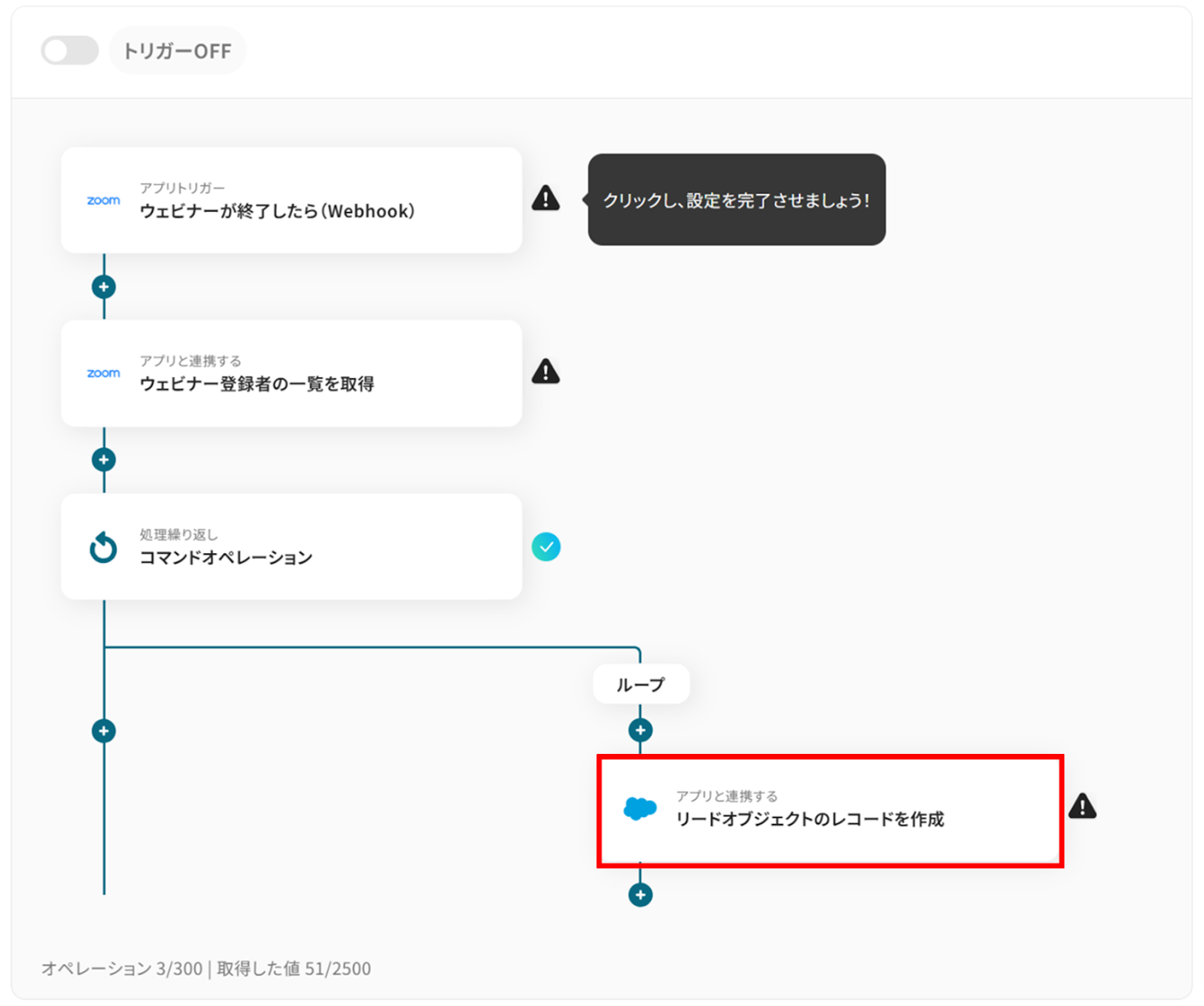
Task: Click the オペレーション 3/300 counter text
Action: pos(122,968)
